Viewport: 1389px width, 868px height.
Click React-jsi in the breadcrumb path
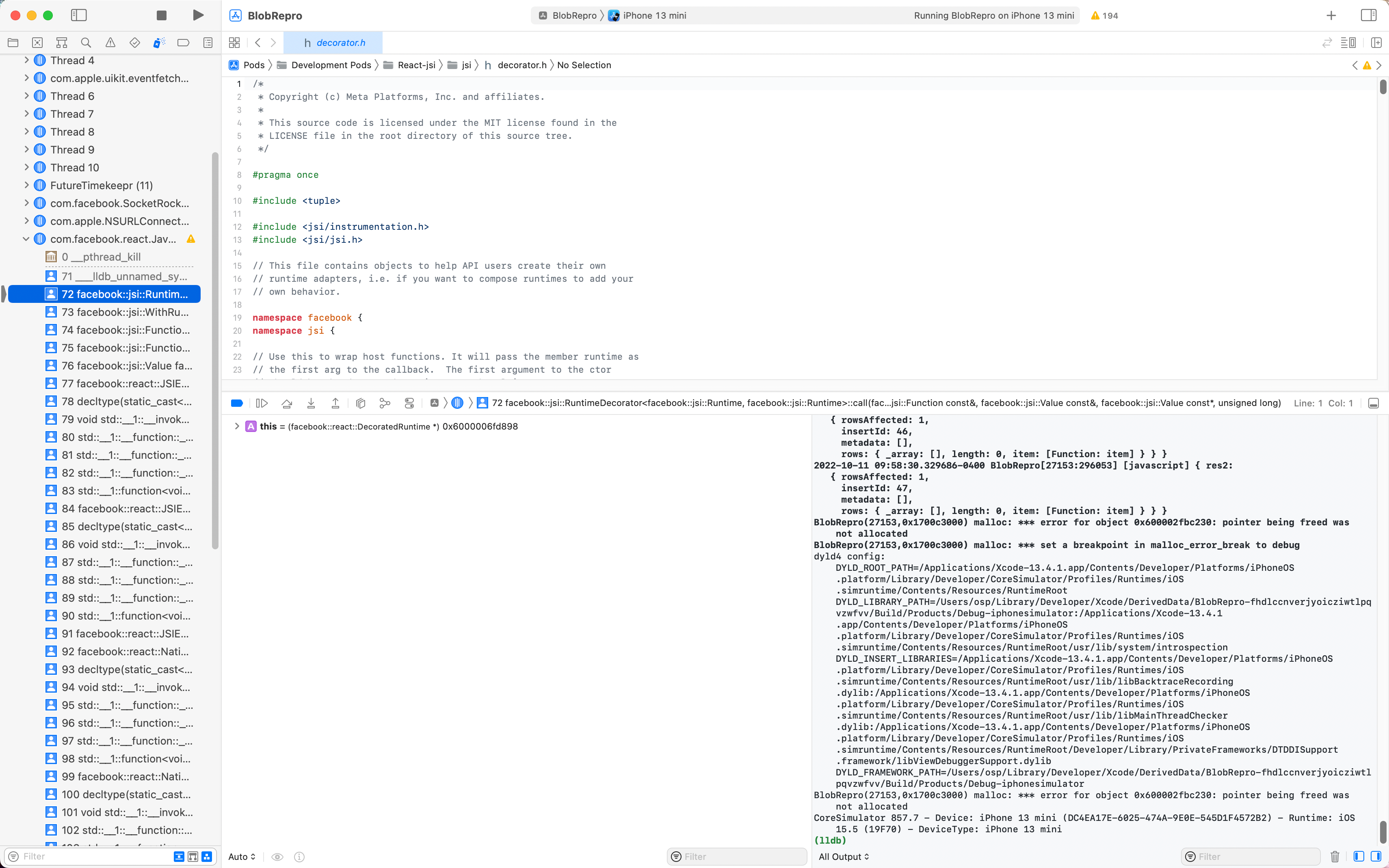[x=416, y=65]
